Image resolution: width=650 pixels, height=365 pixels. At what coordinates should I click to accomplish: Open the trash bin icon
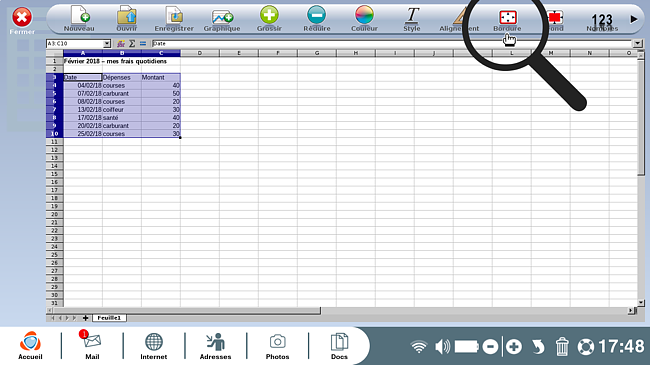[x=562, y=346]
